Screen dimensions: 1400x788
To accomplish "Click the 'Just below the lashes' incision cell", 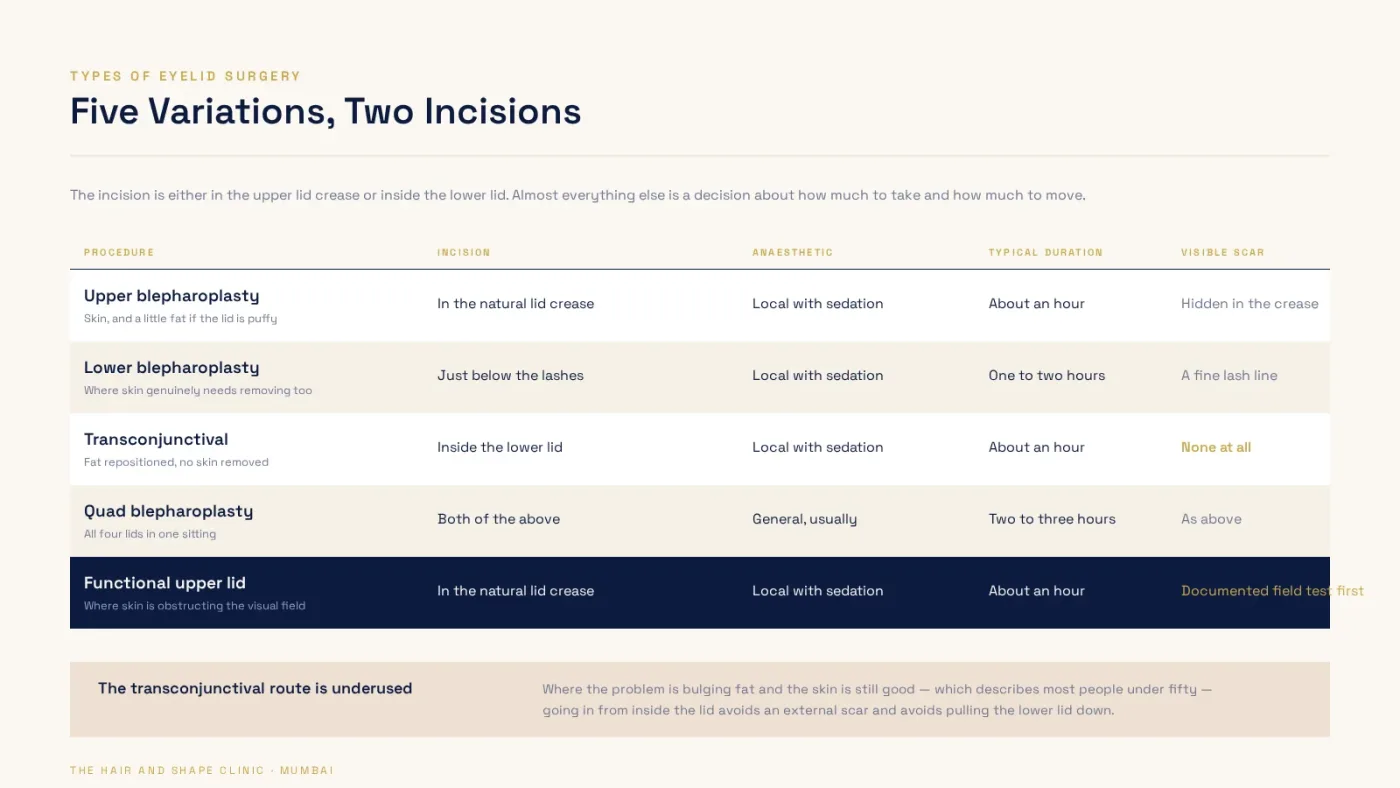I will click(x=510, y=375).
